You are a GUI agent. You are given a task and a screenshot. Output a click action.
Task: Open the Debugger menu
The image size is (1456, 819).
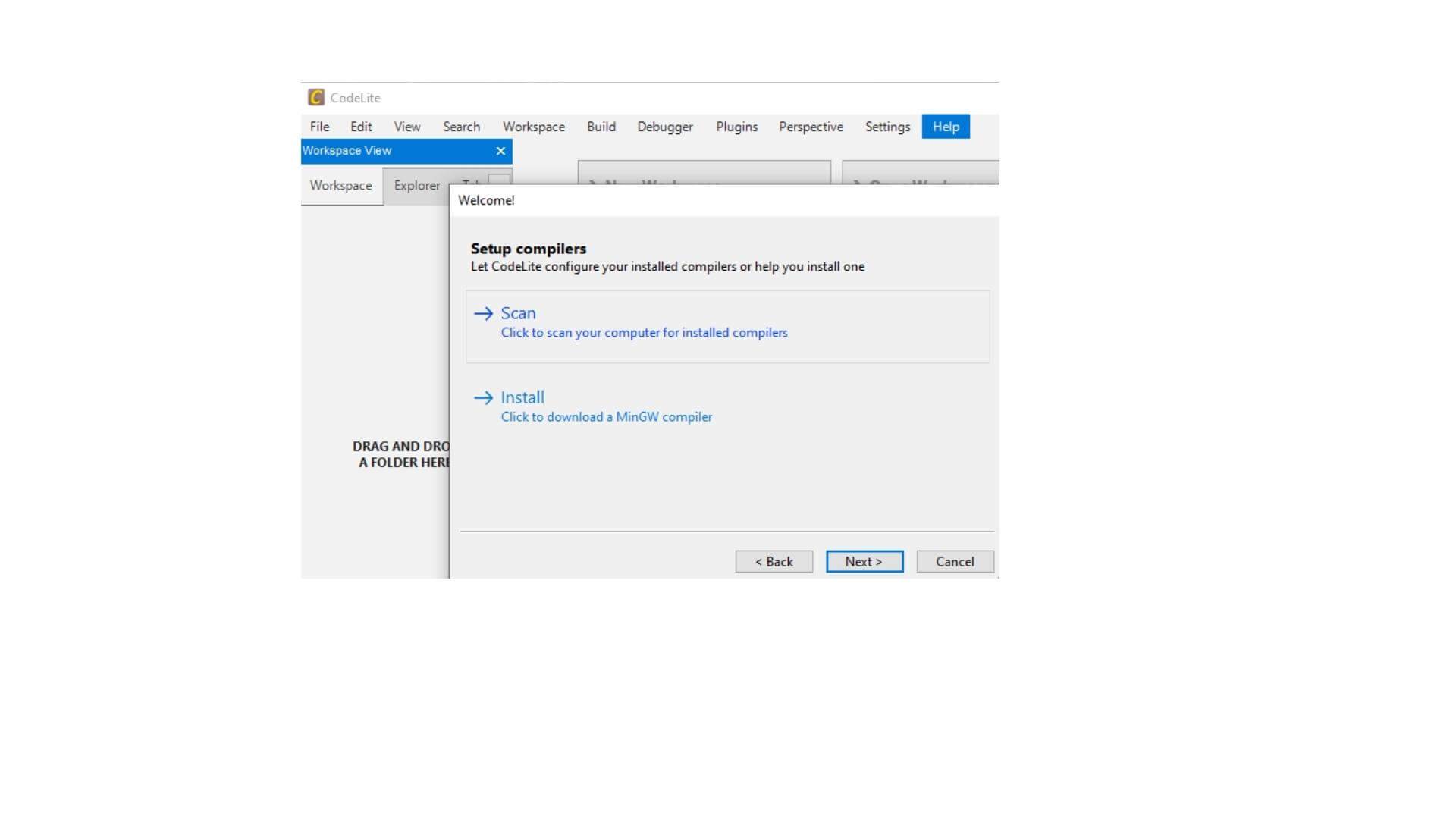(665, 127)
